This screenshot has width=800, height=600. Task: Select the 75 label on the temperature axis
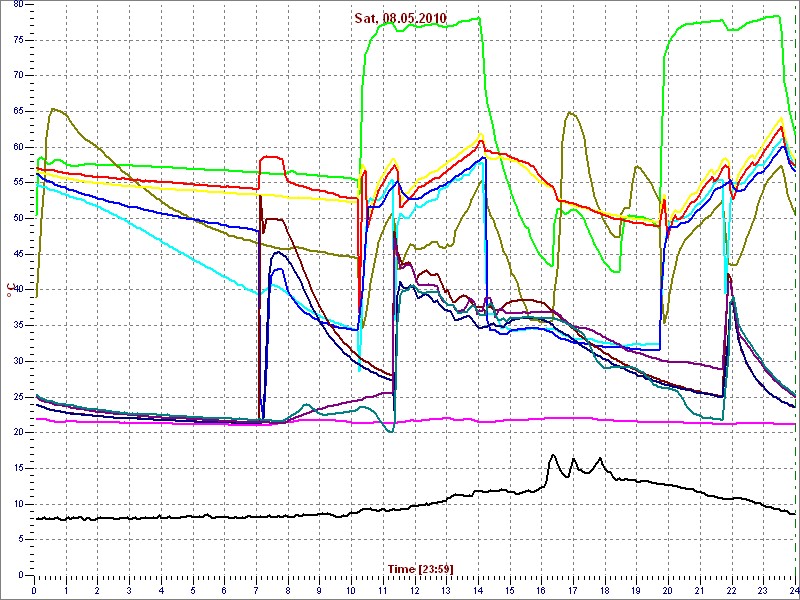pos(17,40)
